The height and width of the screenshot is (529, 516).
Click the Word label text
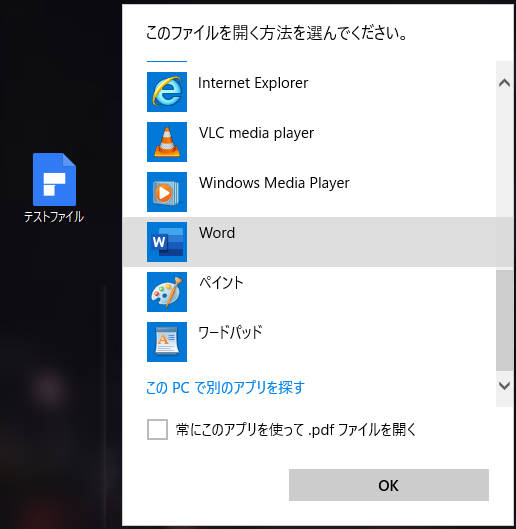click(217, 233)
